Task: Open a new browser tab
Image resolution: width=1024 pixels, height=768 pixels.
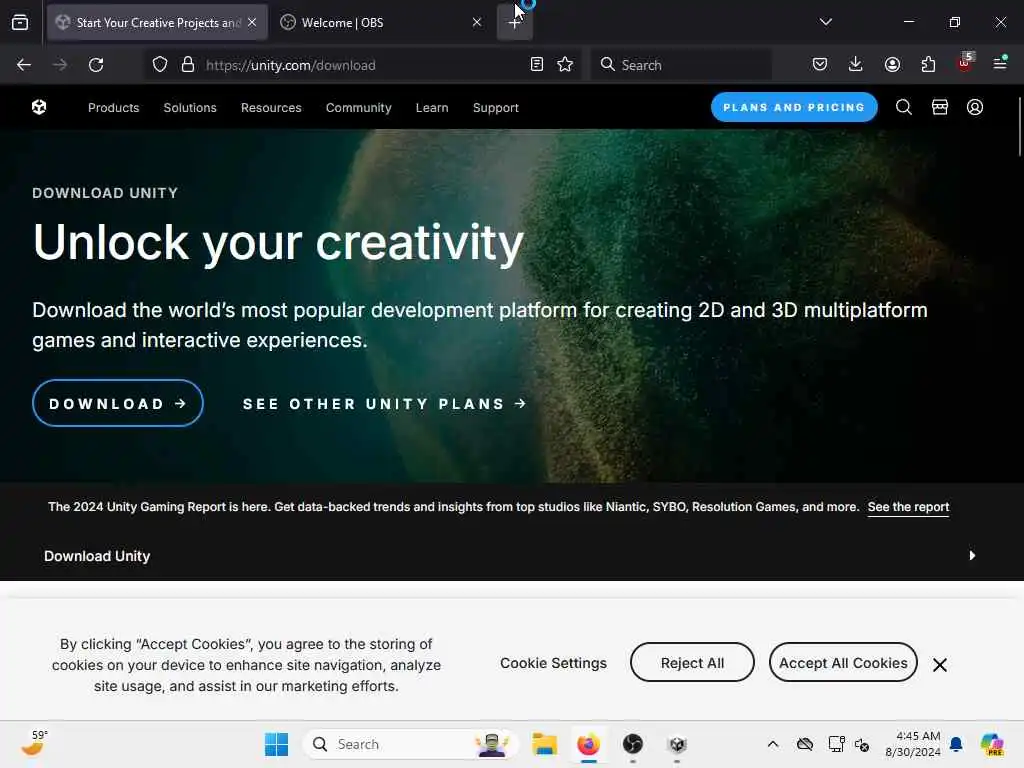Action: pos(515,22)
